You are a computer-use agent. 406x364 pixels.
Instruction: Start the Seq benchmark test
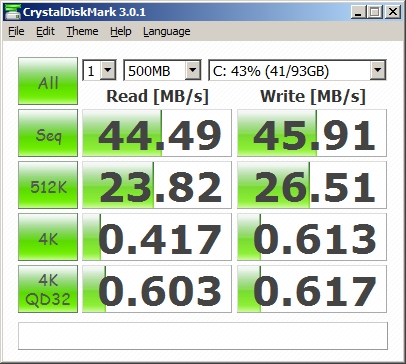click(48, 133)
